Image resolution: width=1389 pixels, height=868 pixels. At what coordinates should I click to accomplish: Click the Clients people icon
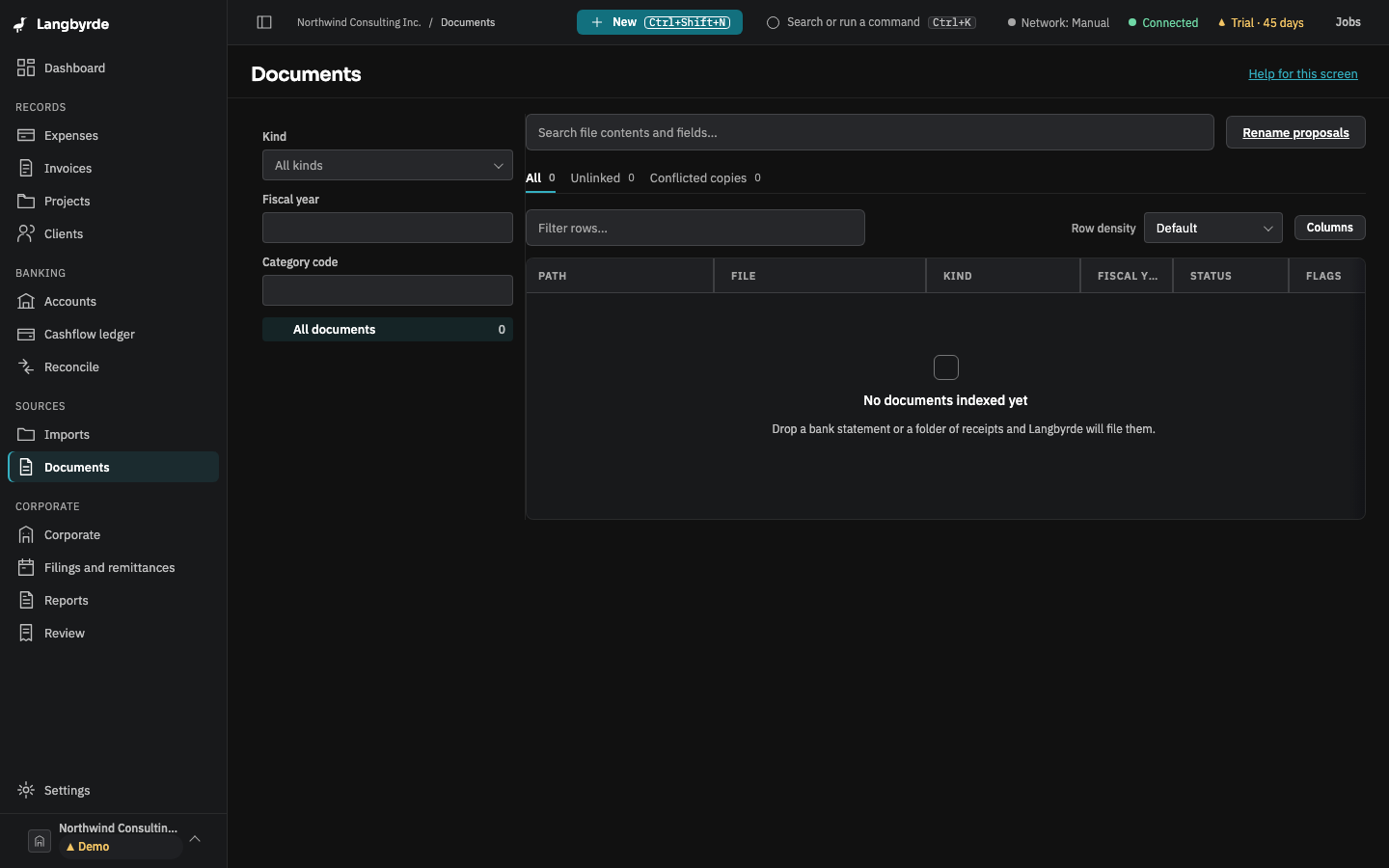(x=26, y=233)
